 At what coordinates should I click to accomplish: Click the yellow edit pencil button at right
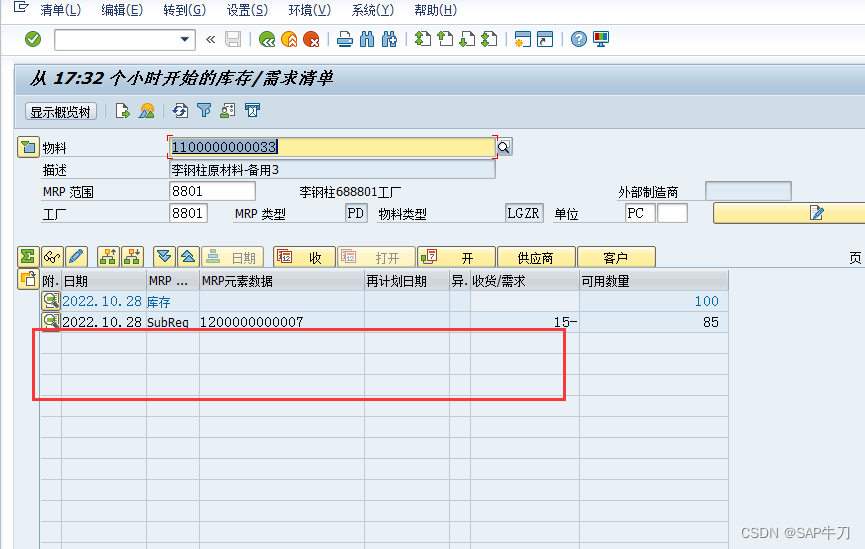[x=789, y=213]
